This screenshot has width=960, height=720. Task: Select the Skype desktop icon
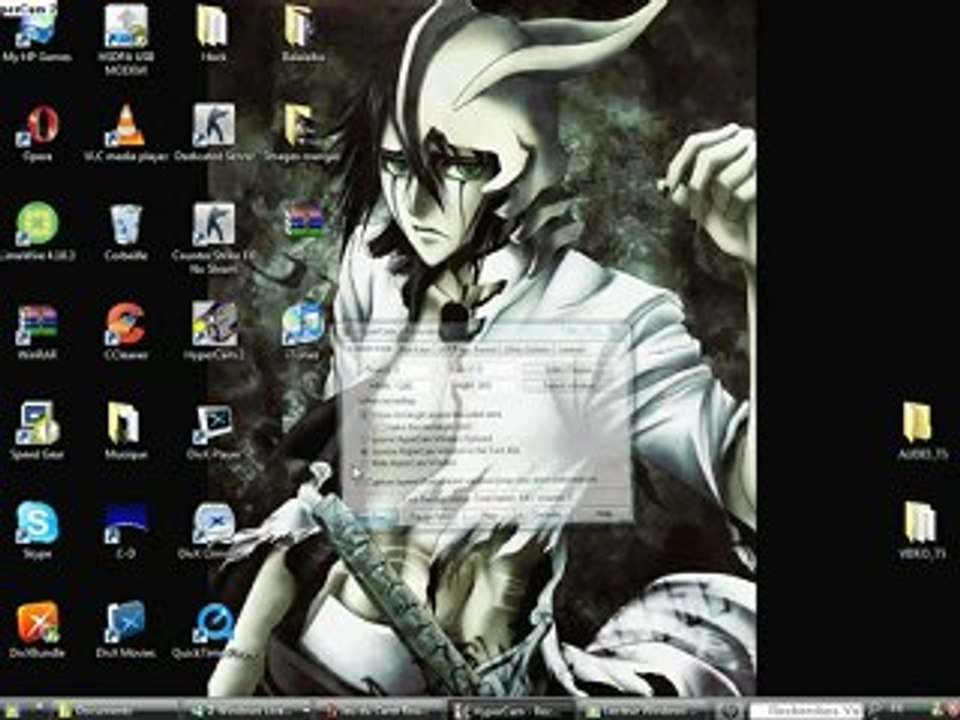tap(37, 530)
